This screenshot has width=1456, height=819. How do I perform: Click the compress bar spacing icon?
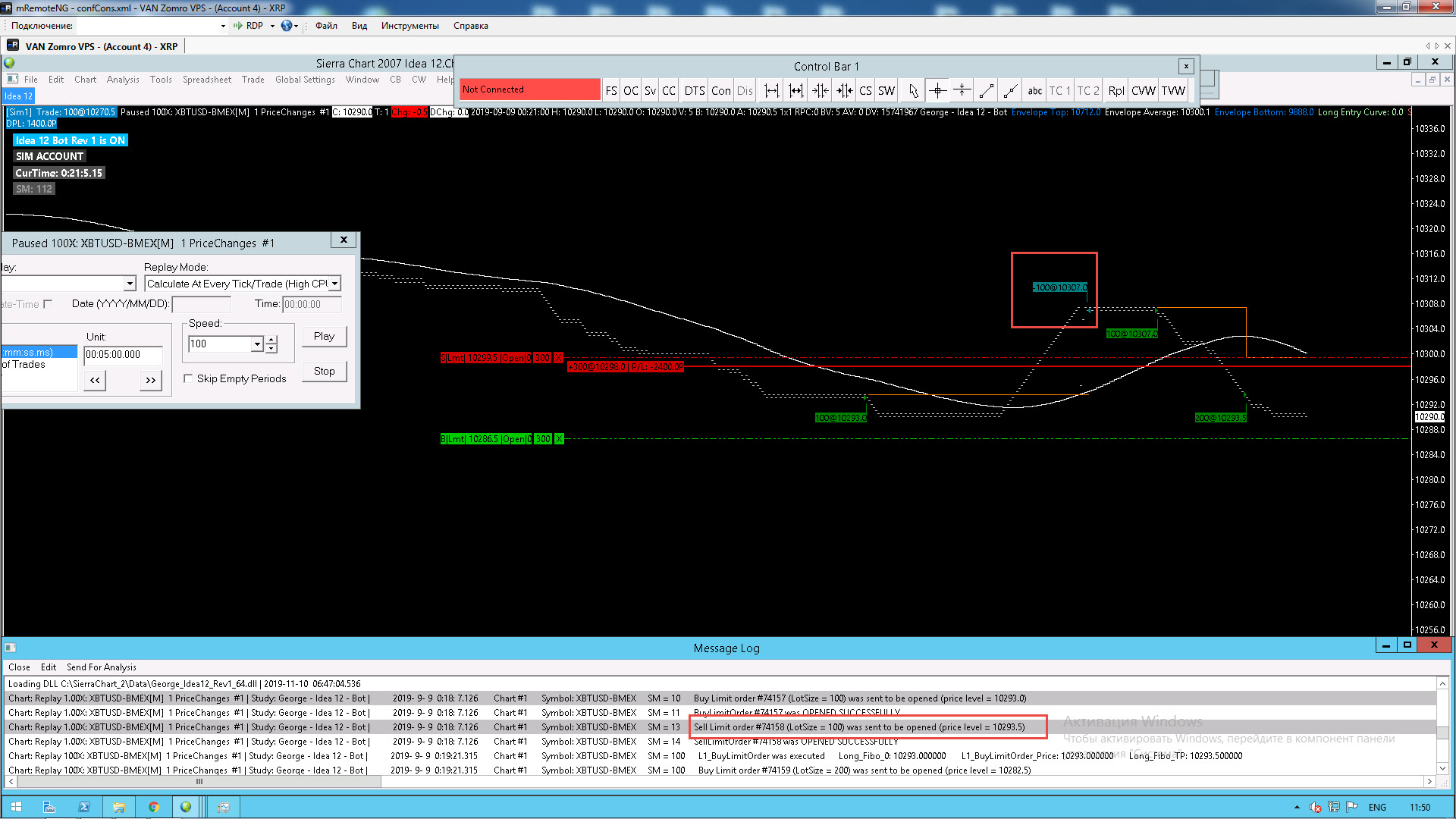click(x=820, y=91)
